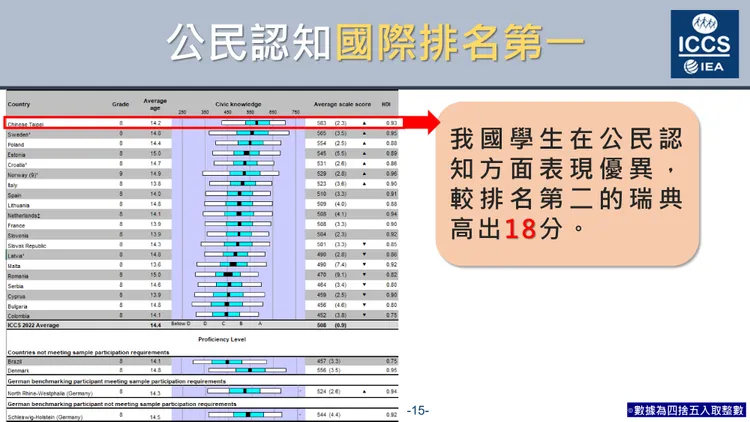Viewport: 750px width, 422px height.
Task: Click the Colombia civic knowledge bar
Action: (228, 314)
